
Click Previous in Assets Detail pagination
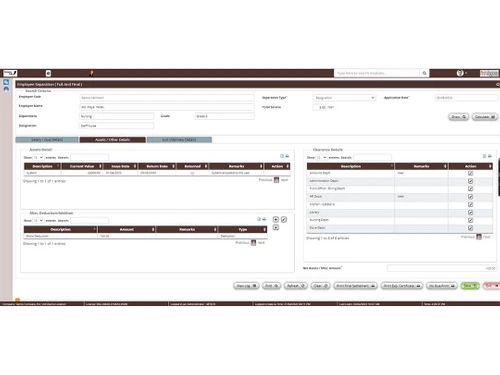pos(265,180)
